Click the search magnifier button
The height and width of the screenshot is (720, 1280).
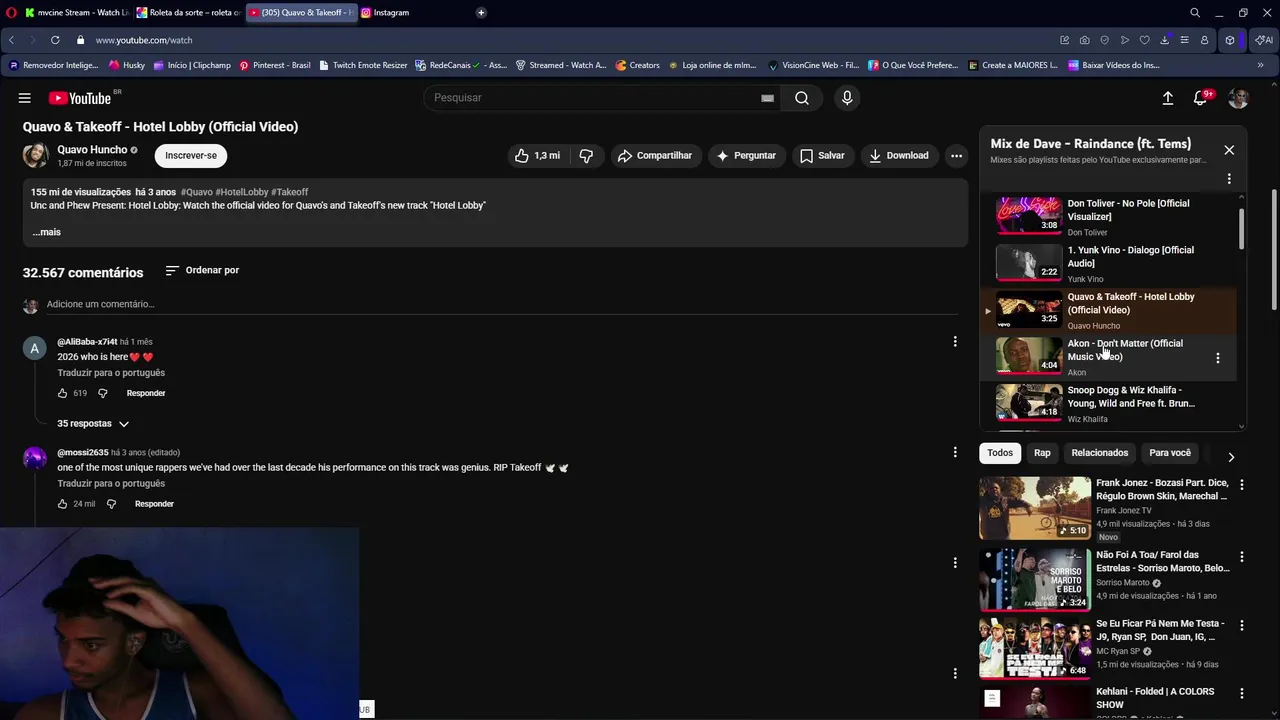point(802,98)
